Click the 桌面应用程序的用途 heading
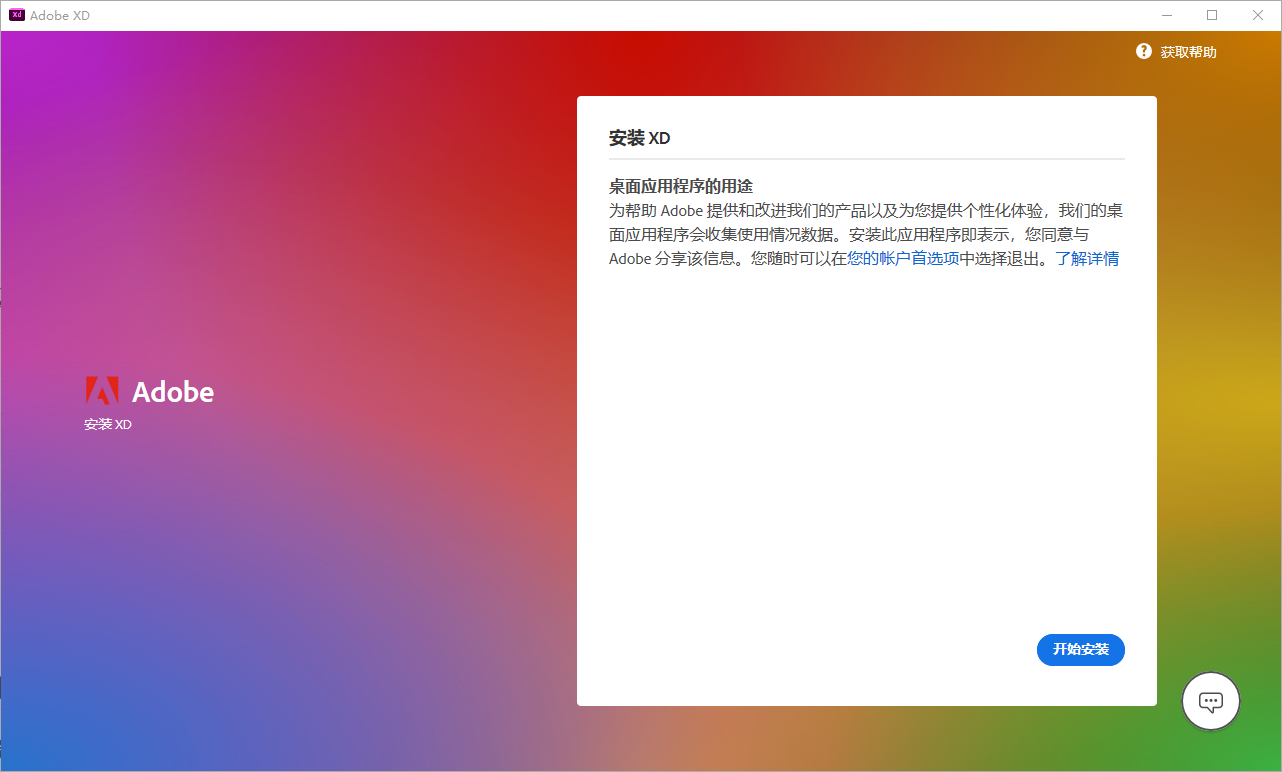 (x=680, y=186)
